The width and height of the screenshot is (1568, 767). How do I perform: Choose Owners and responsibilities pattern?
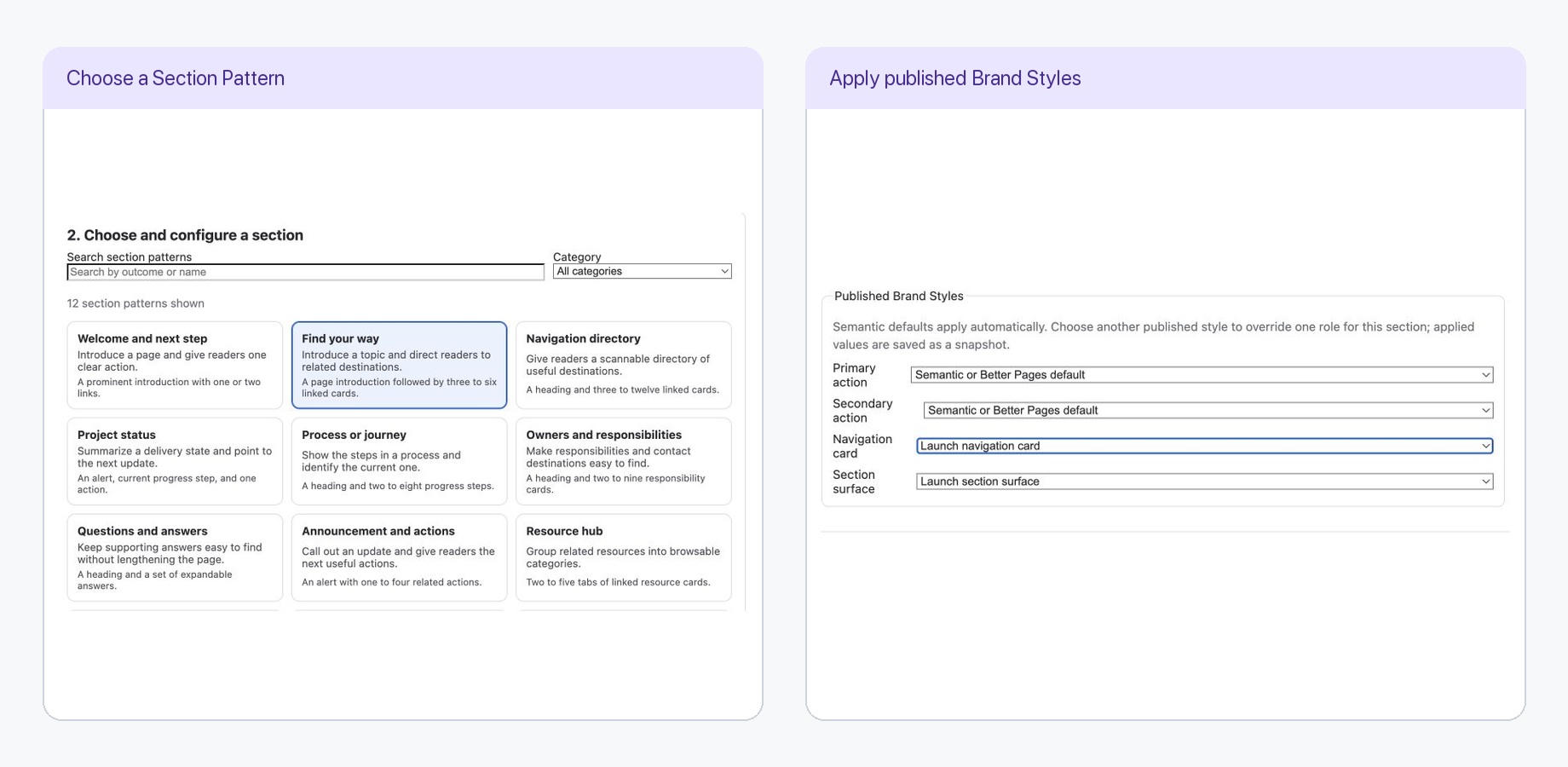coord(623,461)
